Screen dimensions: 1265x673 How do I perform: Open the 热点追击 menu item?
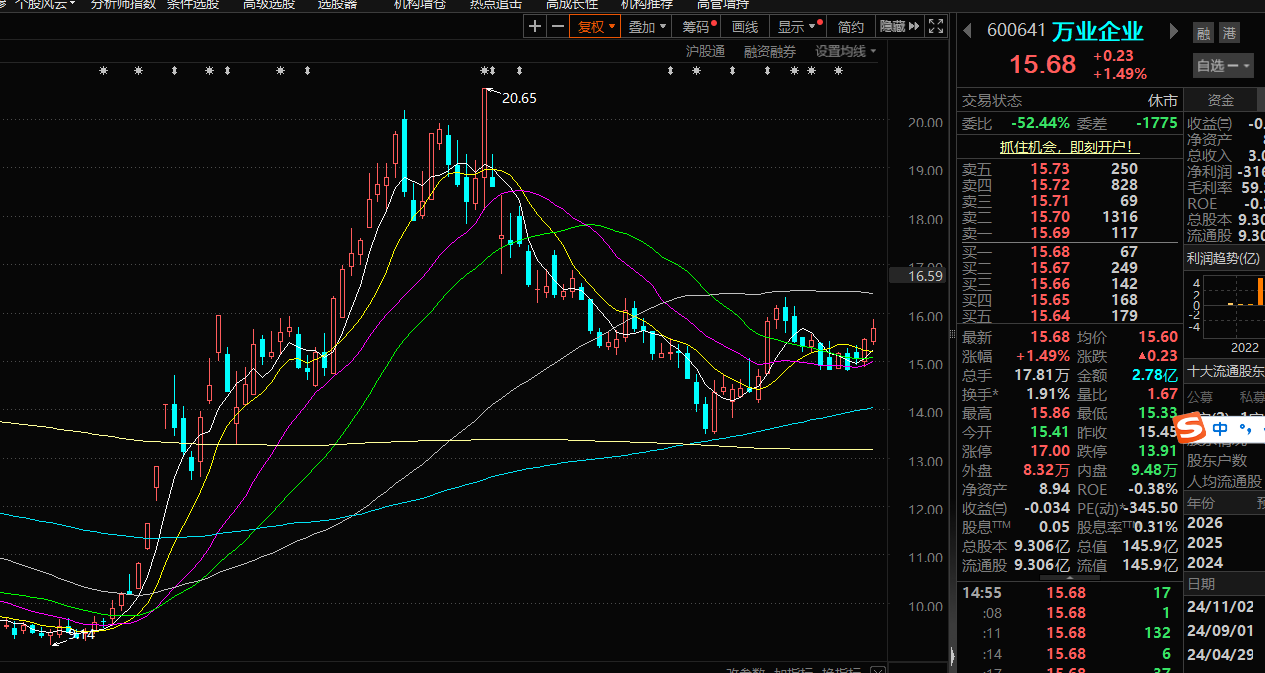(x=496, y=4)
